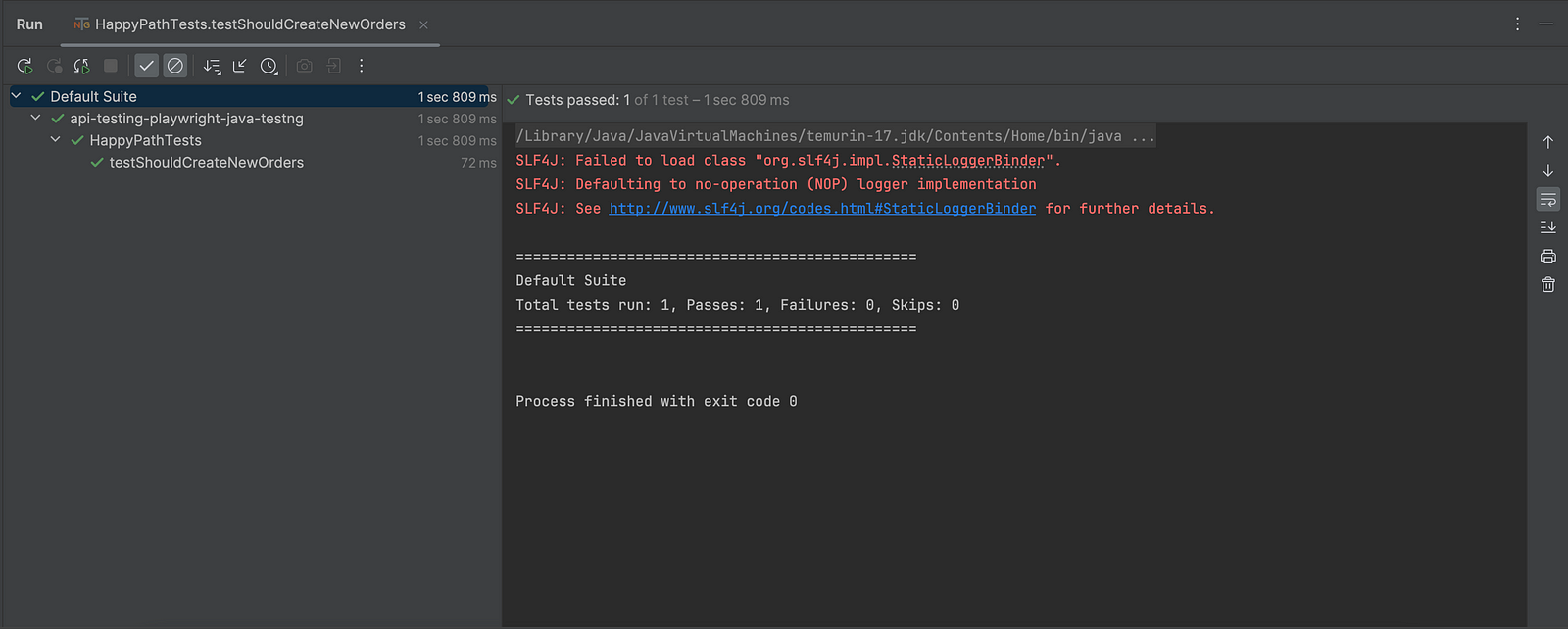Screen dimensions: 1568x629
Task: Open the test toolbar more options menu
Action: pos(362,66)
